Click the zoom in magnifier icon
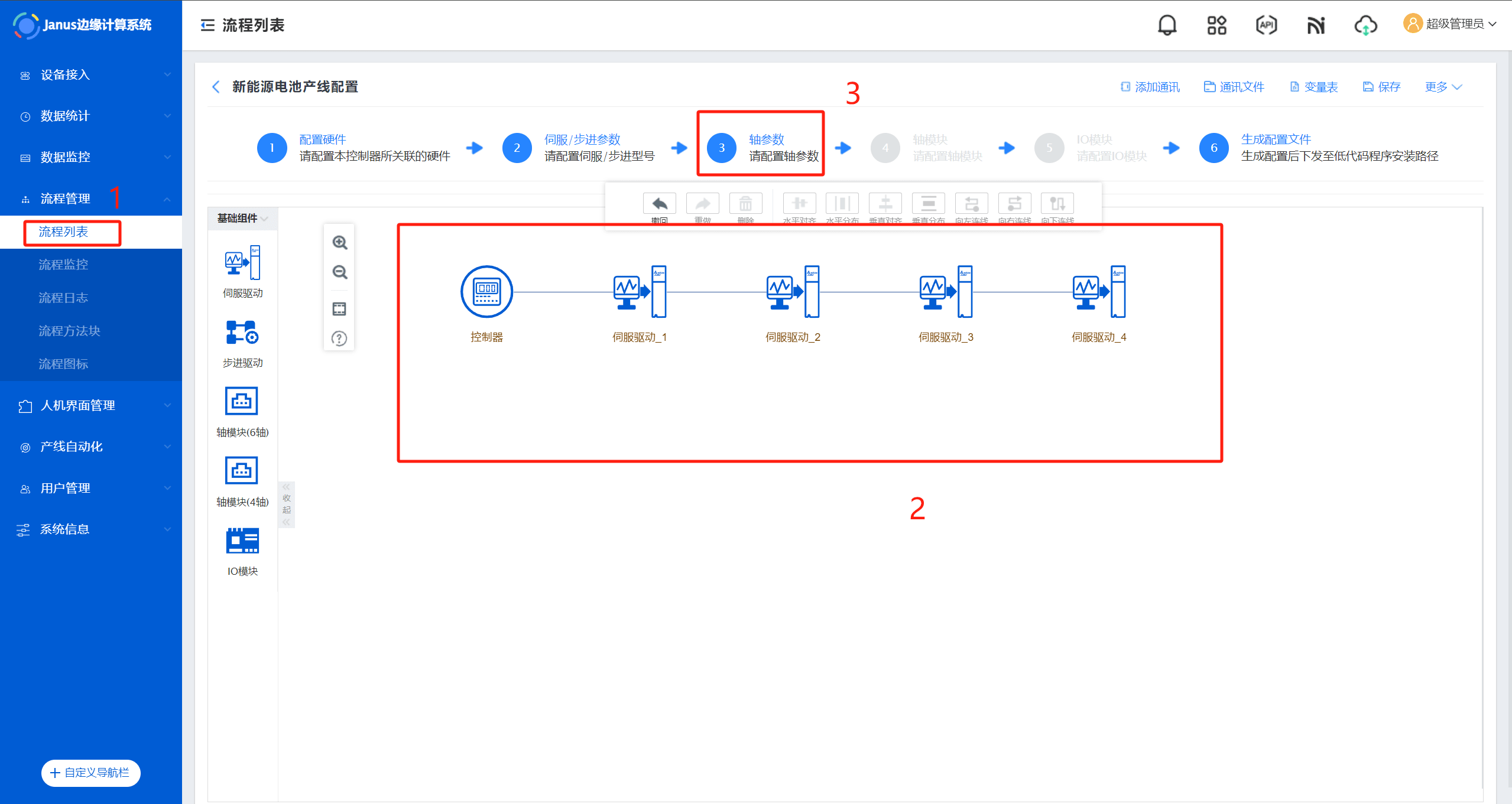 click(x=339, y=243)
